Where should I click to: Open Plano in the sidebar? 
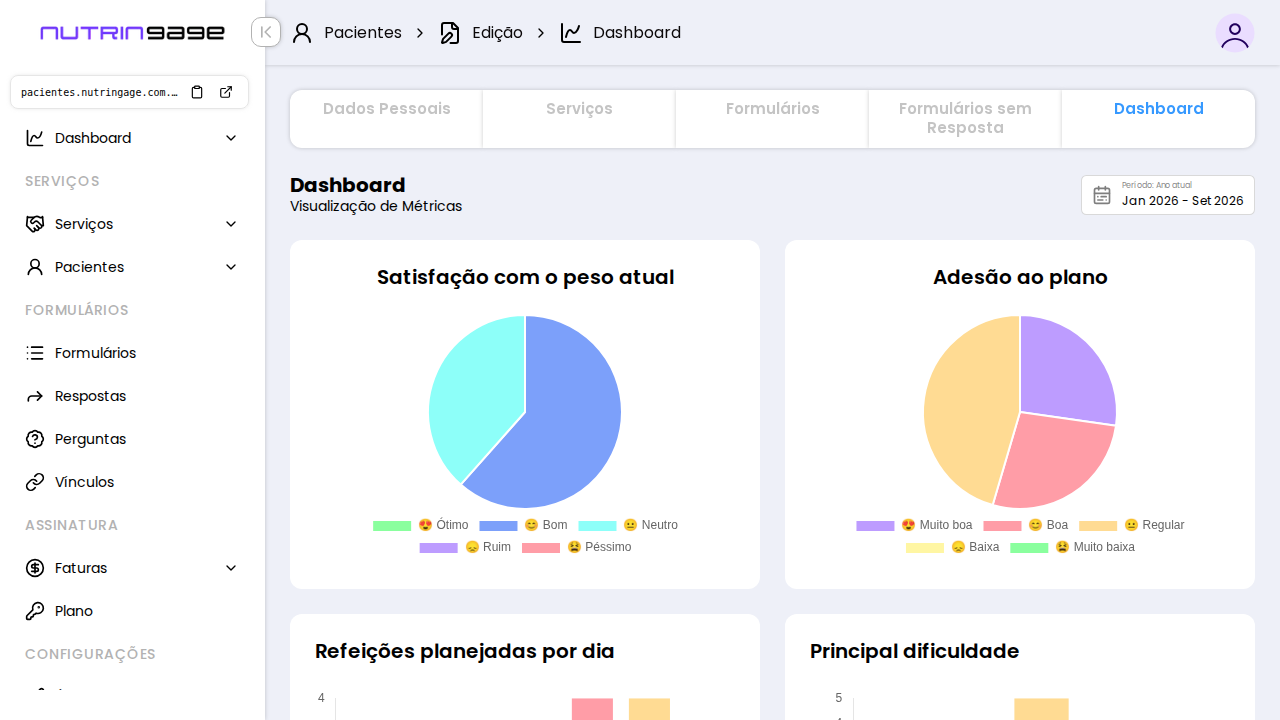click(132, 611)
